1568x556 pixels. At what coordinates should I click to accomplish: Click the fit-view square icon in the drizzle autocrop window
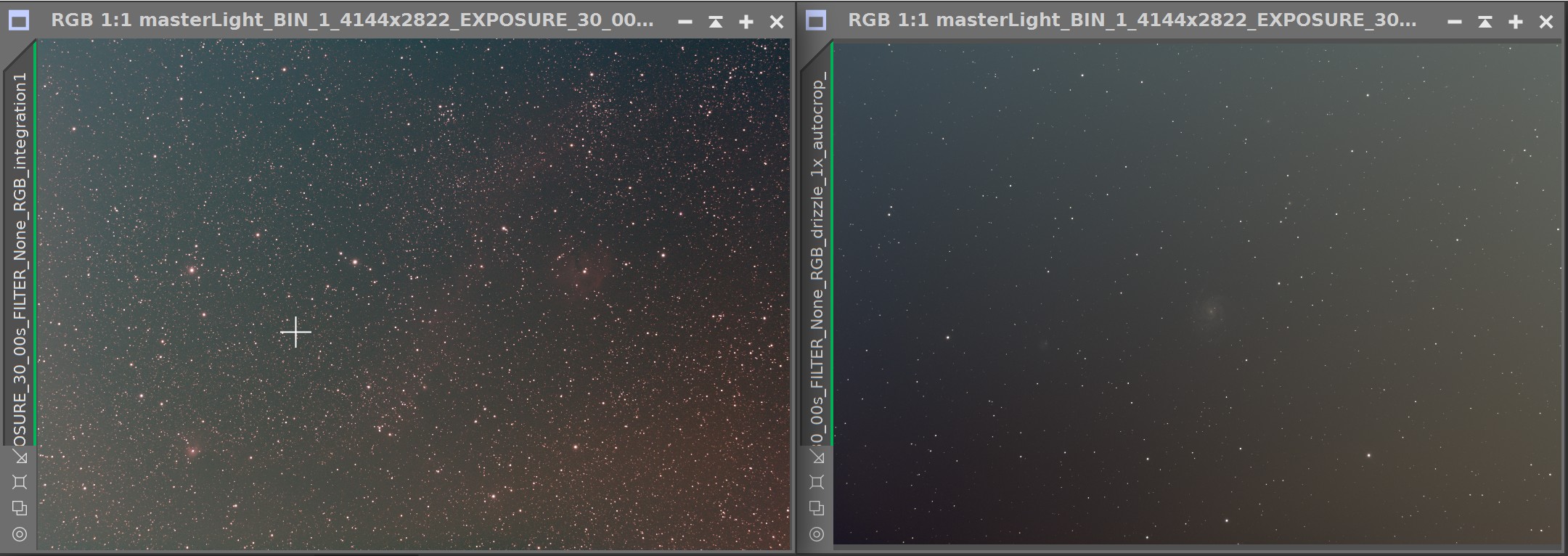tap(817, 482)
